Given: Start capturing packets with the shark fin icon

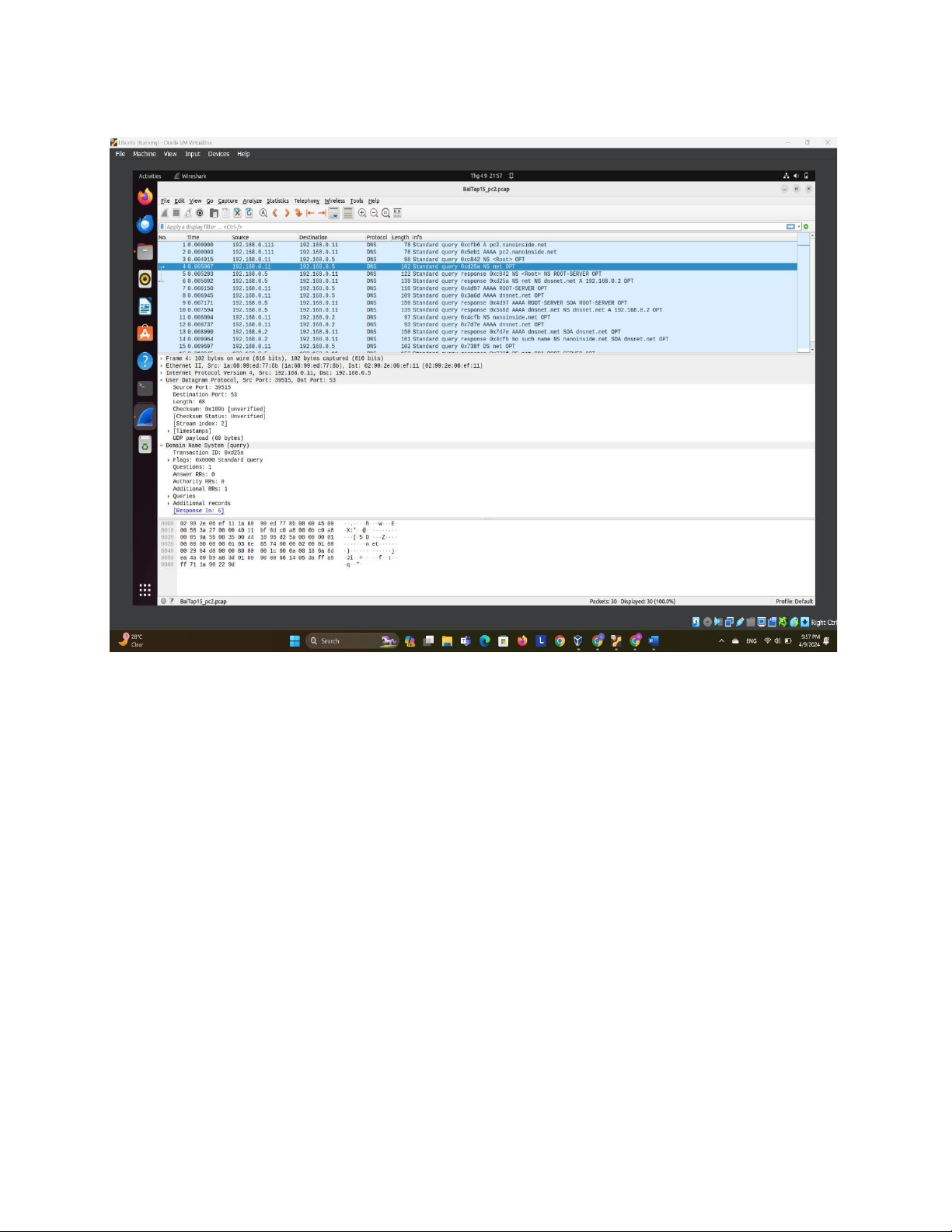Looking at the screenshot, I should (x=164, y=213).
